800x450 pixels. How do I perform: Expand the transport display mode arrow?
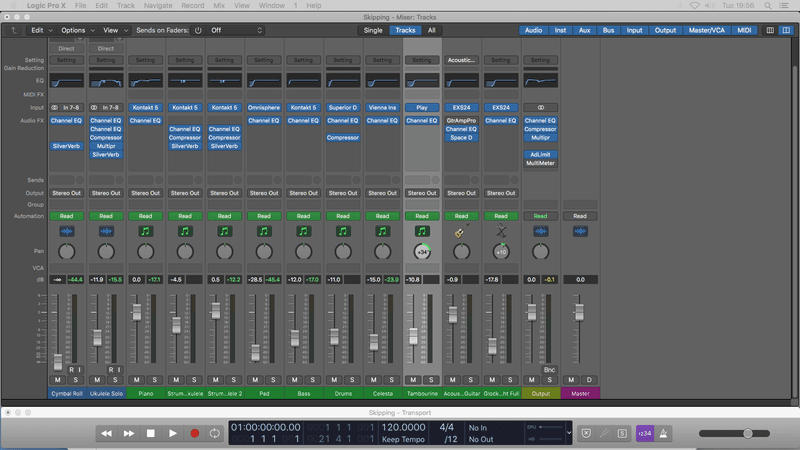(x=569, y=433)
